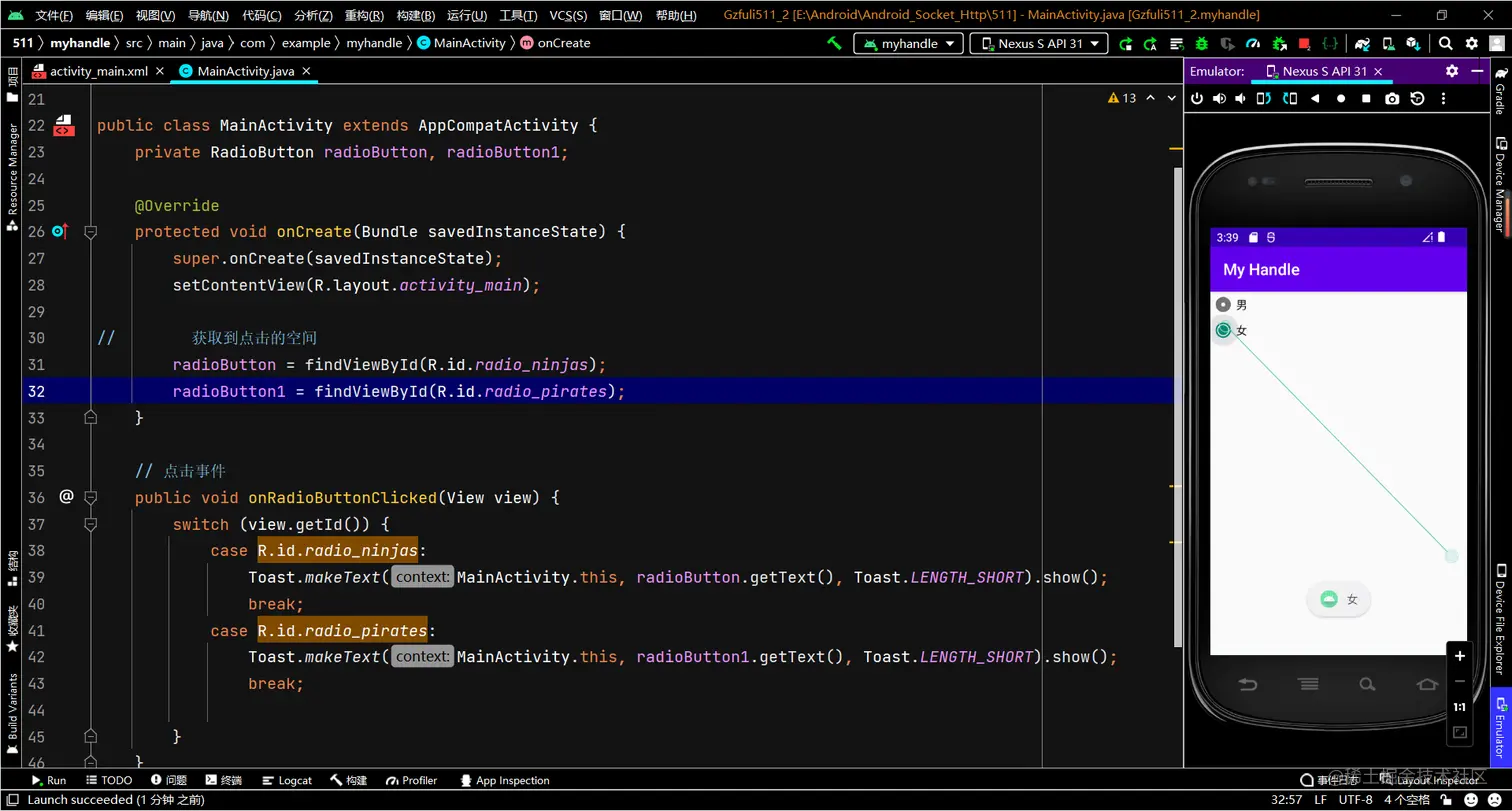Viewport: 1512px width, 811px height.
Task: Open the Logcat tool window
Action: pos(287,780)
